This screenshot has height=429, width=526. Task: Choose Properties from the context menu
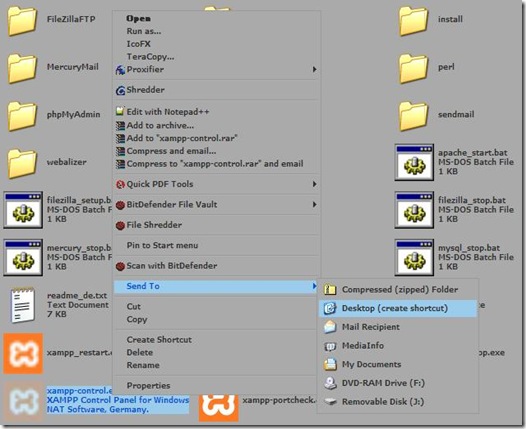pos(148,385)
